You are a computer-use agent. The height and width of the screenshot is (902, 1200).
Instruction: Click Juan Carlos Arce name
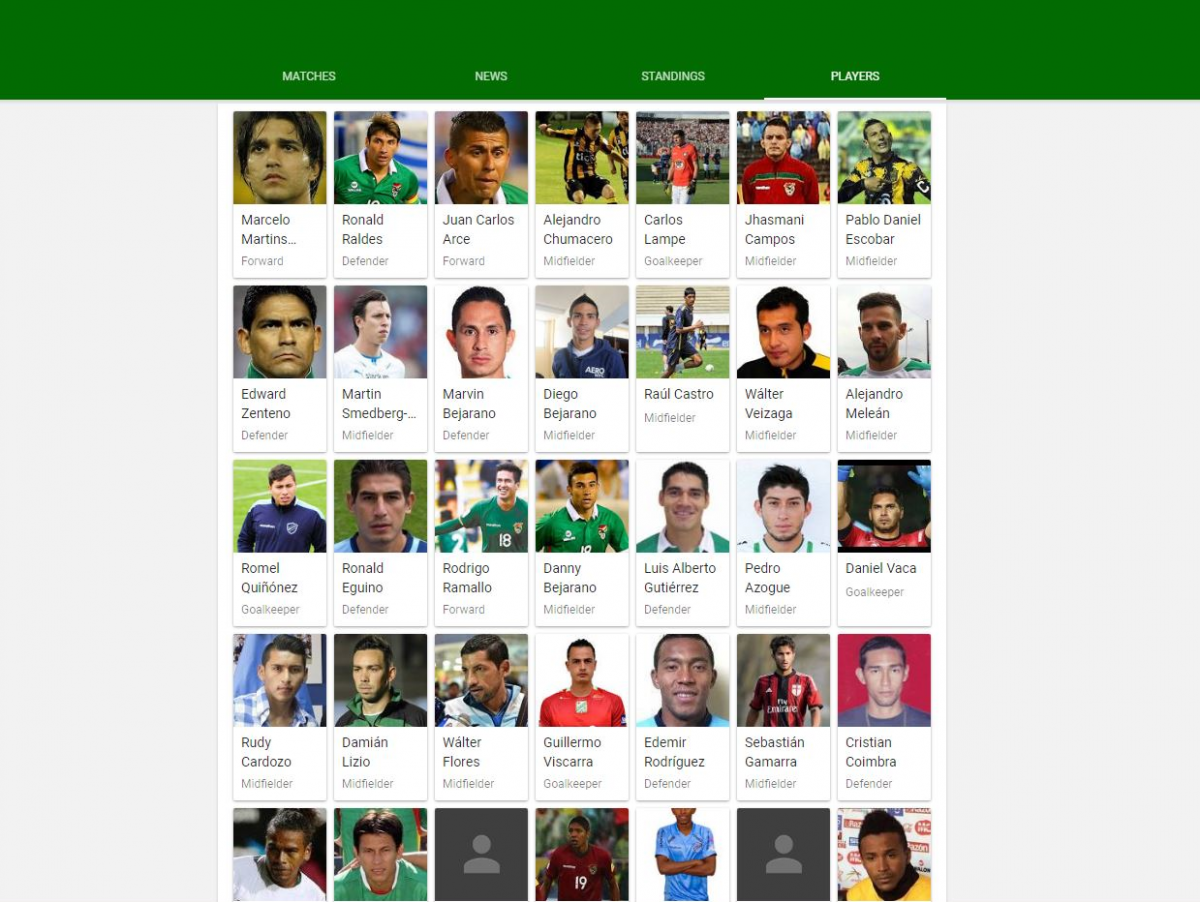point(479,229)
